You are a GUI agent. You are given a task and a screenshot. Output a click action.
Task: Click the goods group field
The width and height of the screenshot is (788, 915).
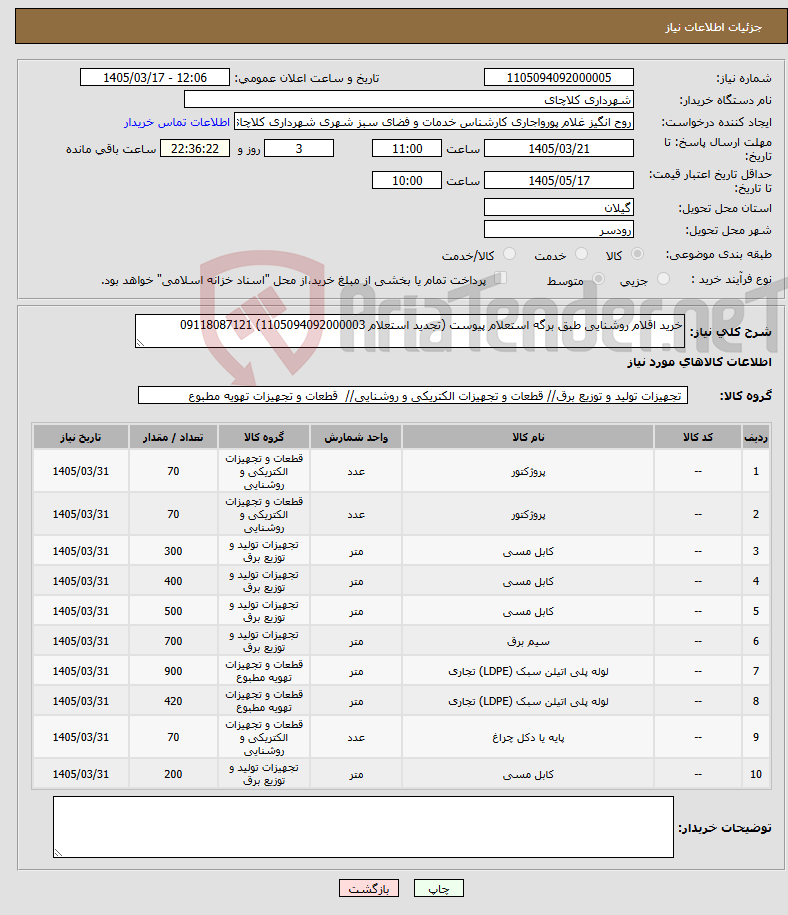[x=413, y=396]
